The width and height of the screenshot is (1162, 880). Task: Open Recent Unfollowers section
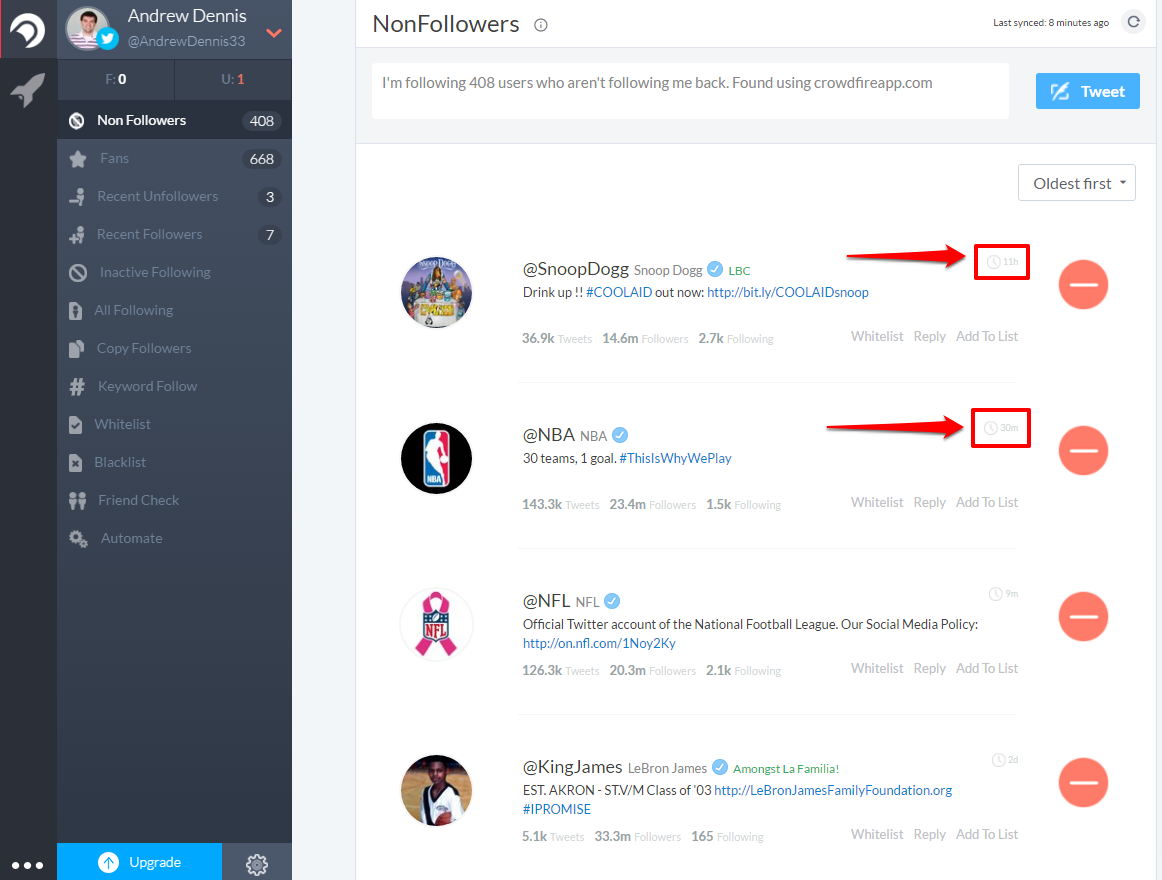[x=174, y=196]
